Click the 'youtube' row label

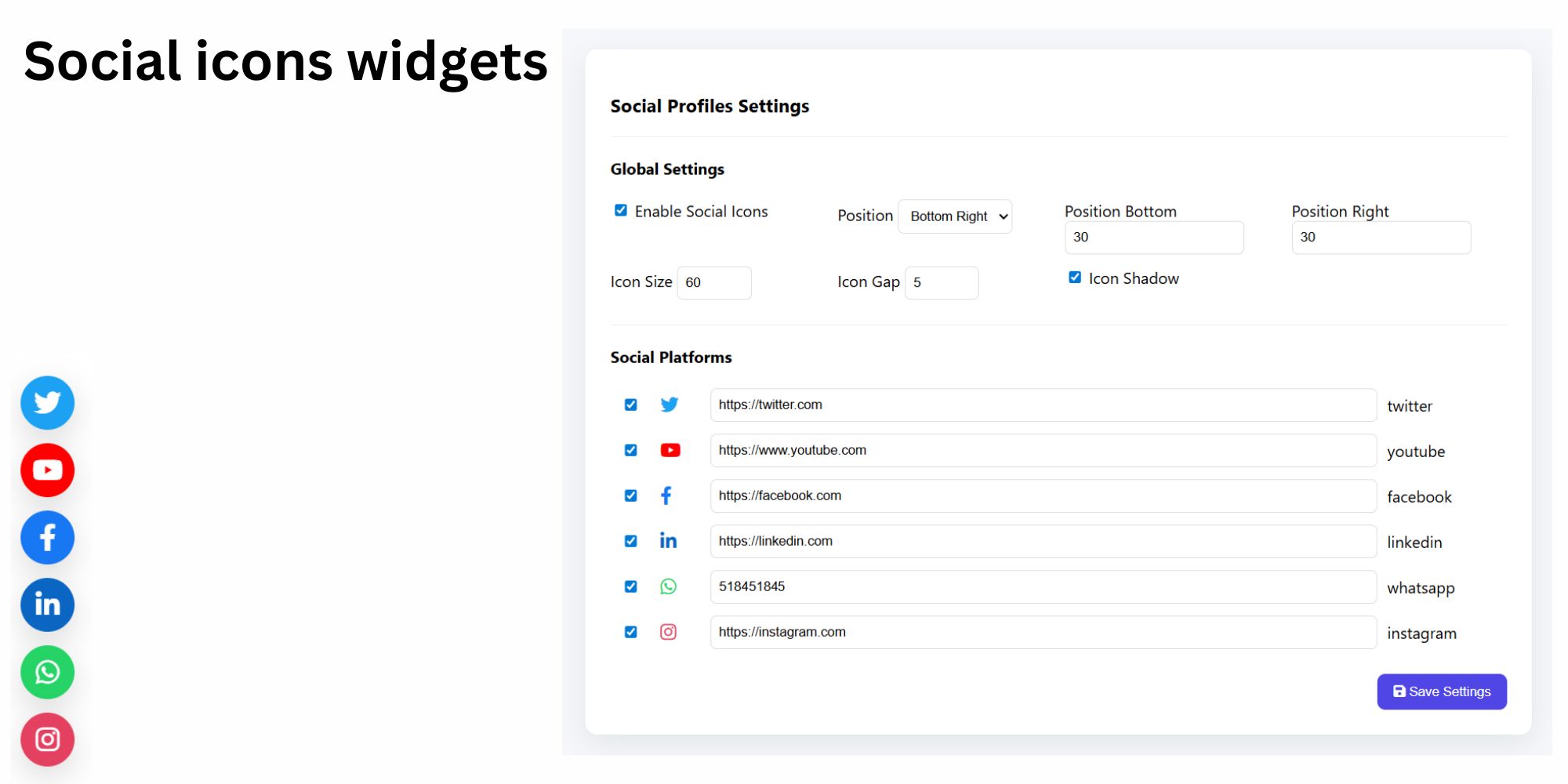click(1416, 452)
